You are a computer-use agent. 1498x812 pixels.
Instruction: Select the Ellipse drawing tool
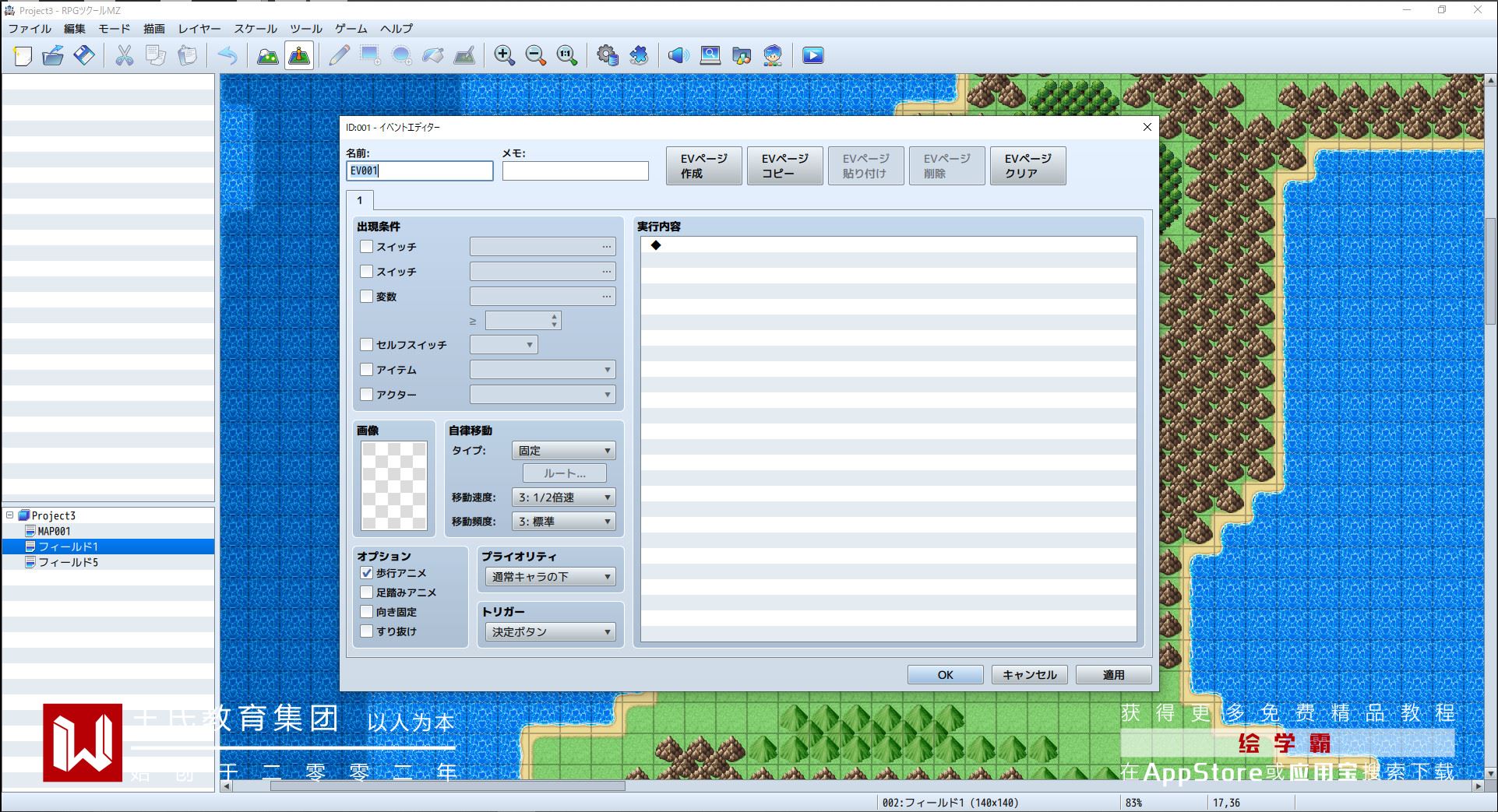[402, 55]
